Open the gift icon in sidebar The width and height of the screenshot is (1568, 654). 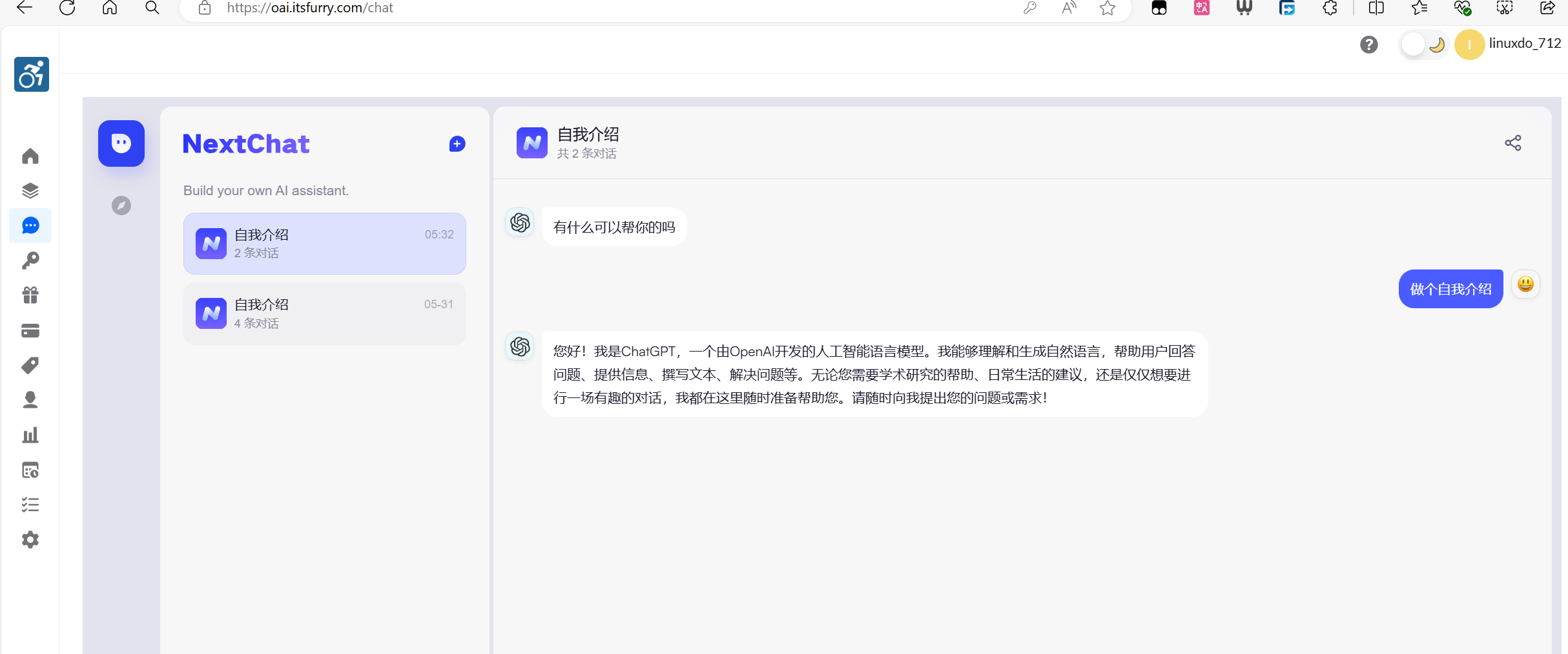pos(30,295)
